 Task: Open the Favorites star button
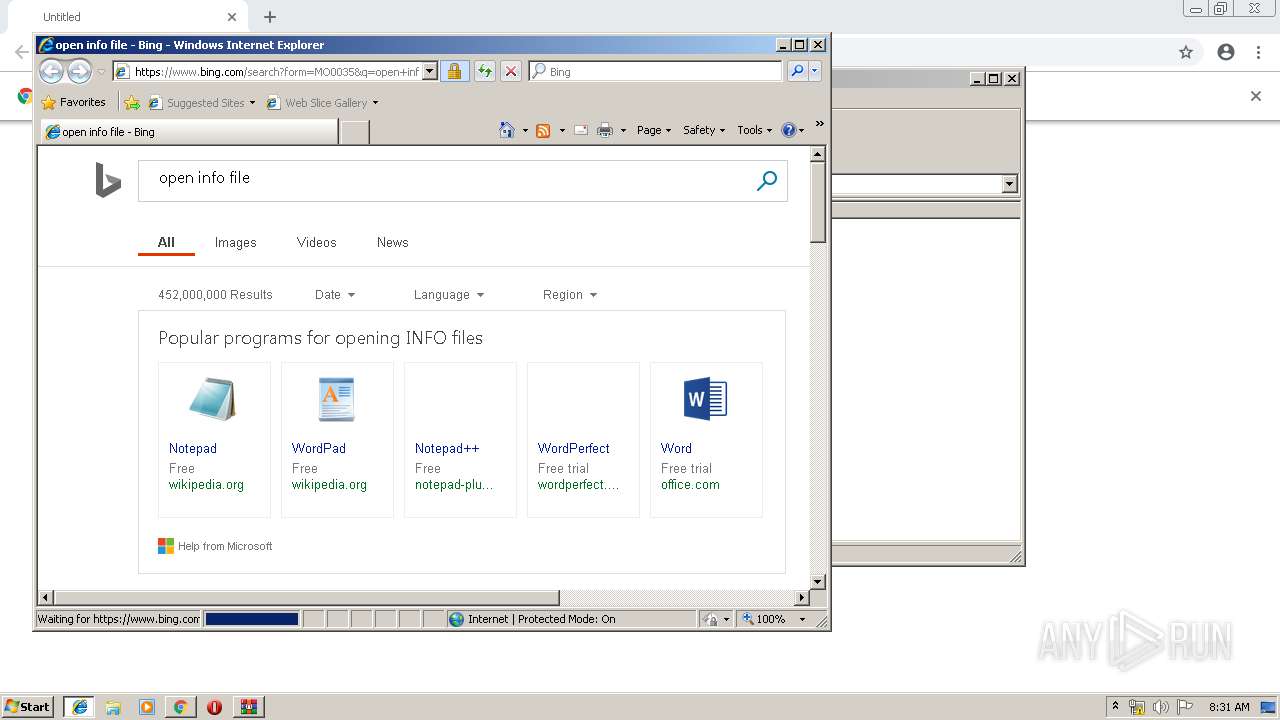click(x=73, y=102)
